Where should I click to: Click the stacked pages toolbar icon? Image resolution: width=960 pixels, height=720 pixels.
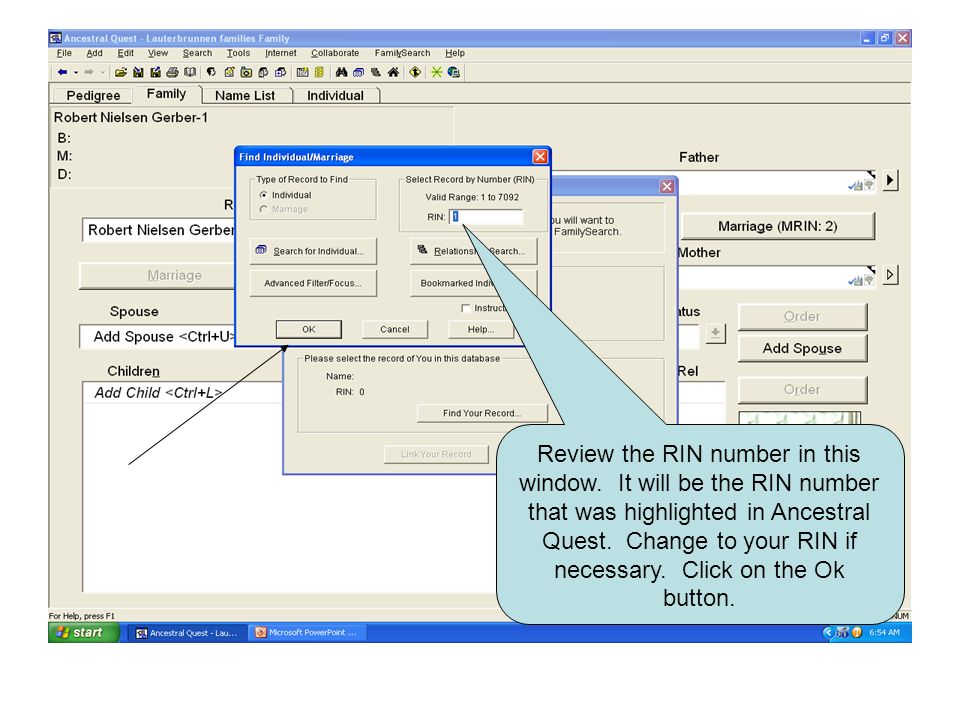263,72
